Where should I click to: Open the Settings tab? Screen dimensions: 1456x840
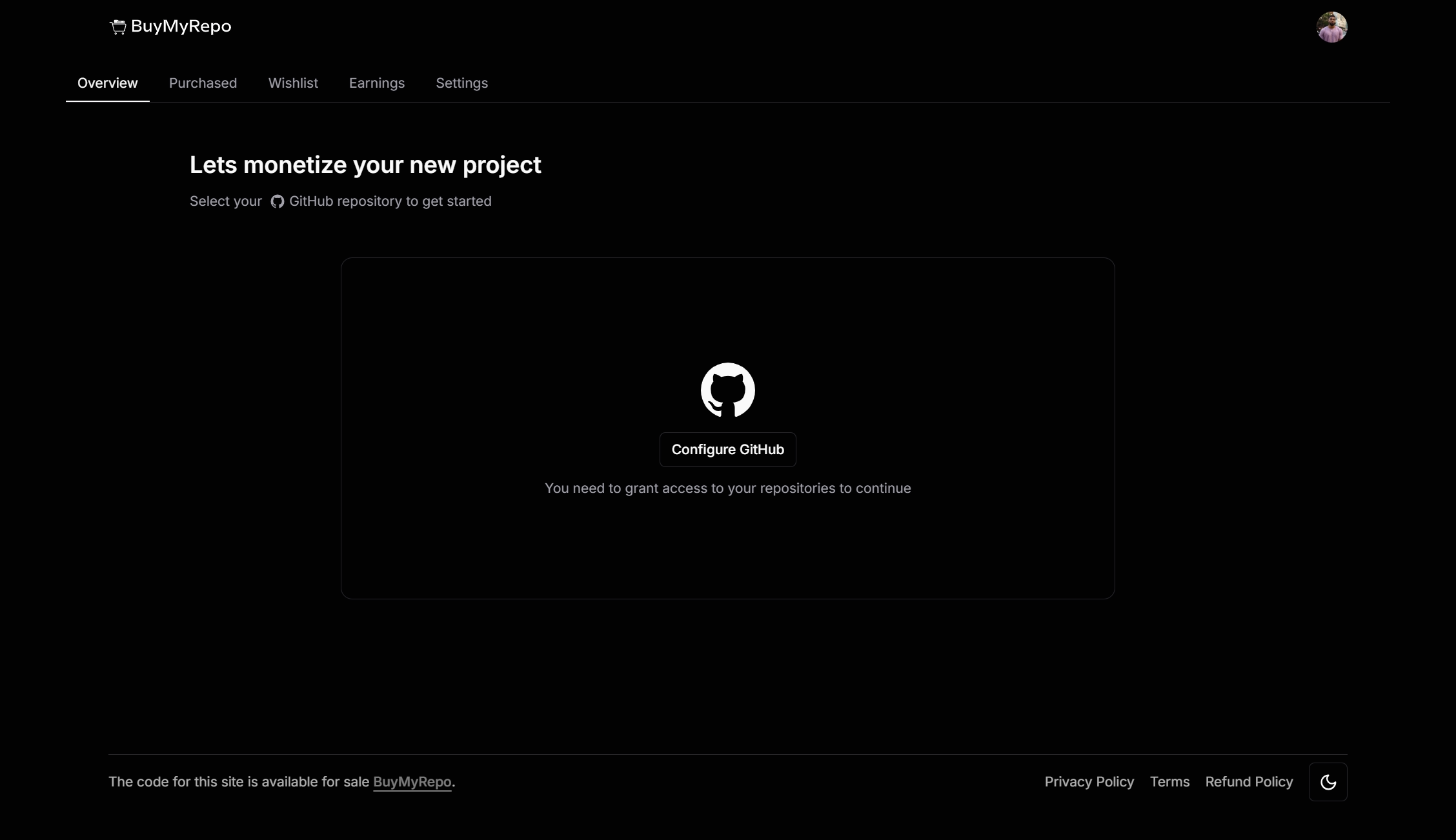pyautogui.click(x=461, y=83)
